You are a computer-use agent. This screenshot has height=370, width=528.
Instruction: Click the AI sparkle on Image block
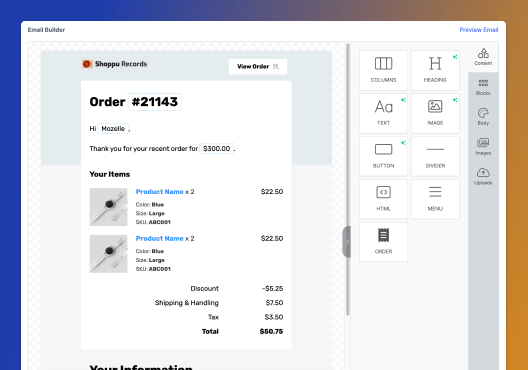coord(455,100)
